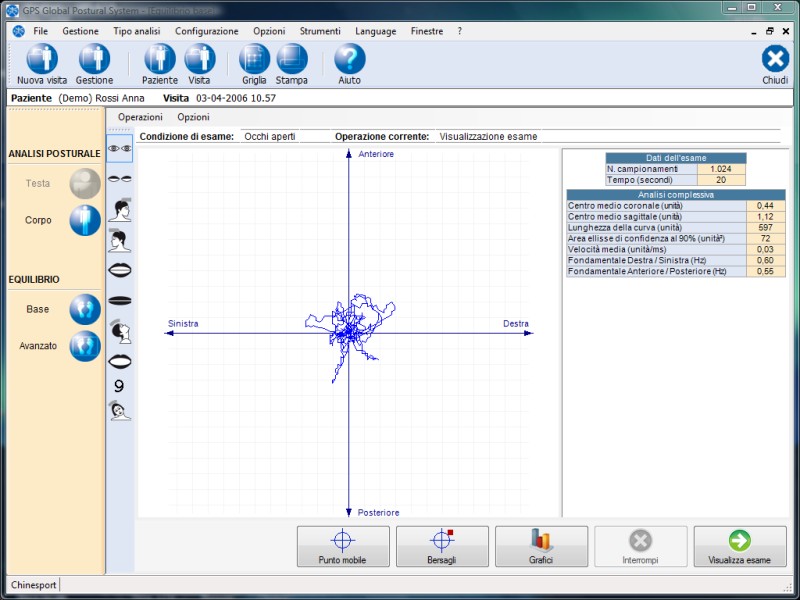
Task: Select the open eyes exam condition
Action: tap(120, 148)
